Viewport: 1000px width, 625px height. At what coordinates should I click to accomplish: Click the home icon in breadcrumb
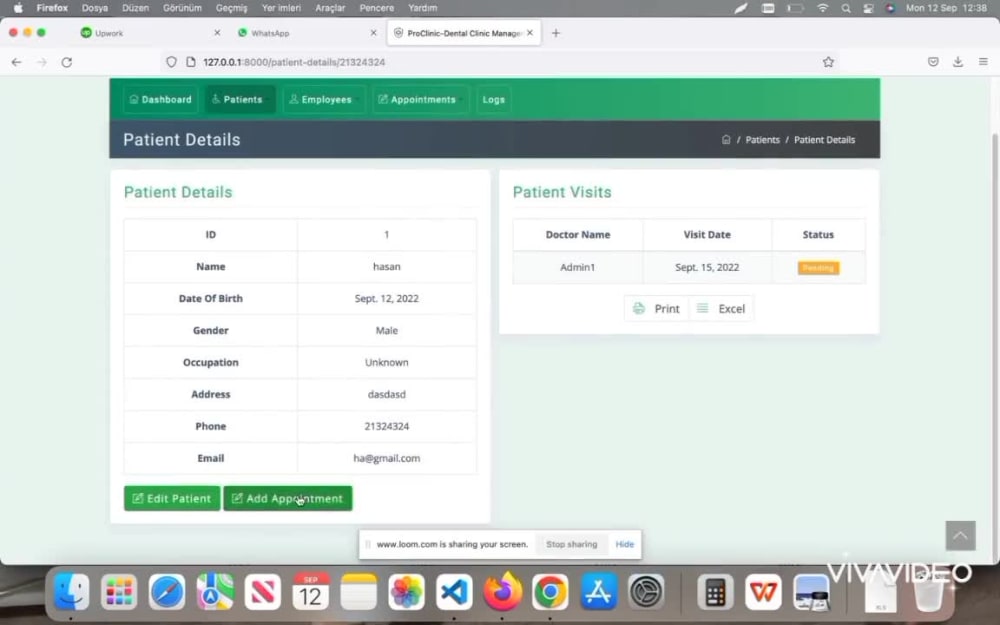(726, 140)
